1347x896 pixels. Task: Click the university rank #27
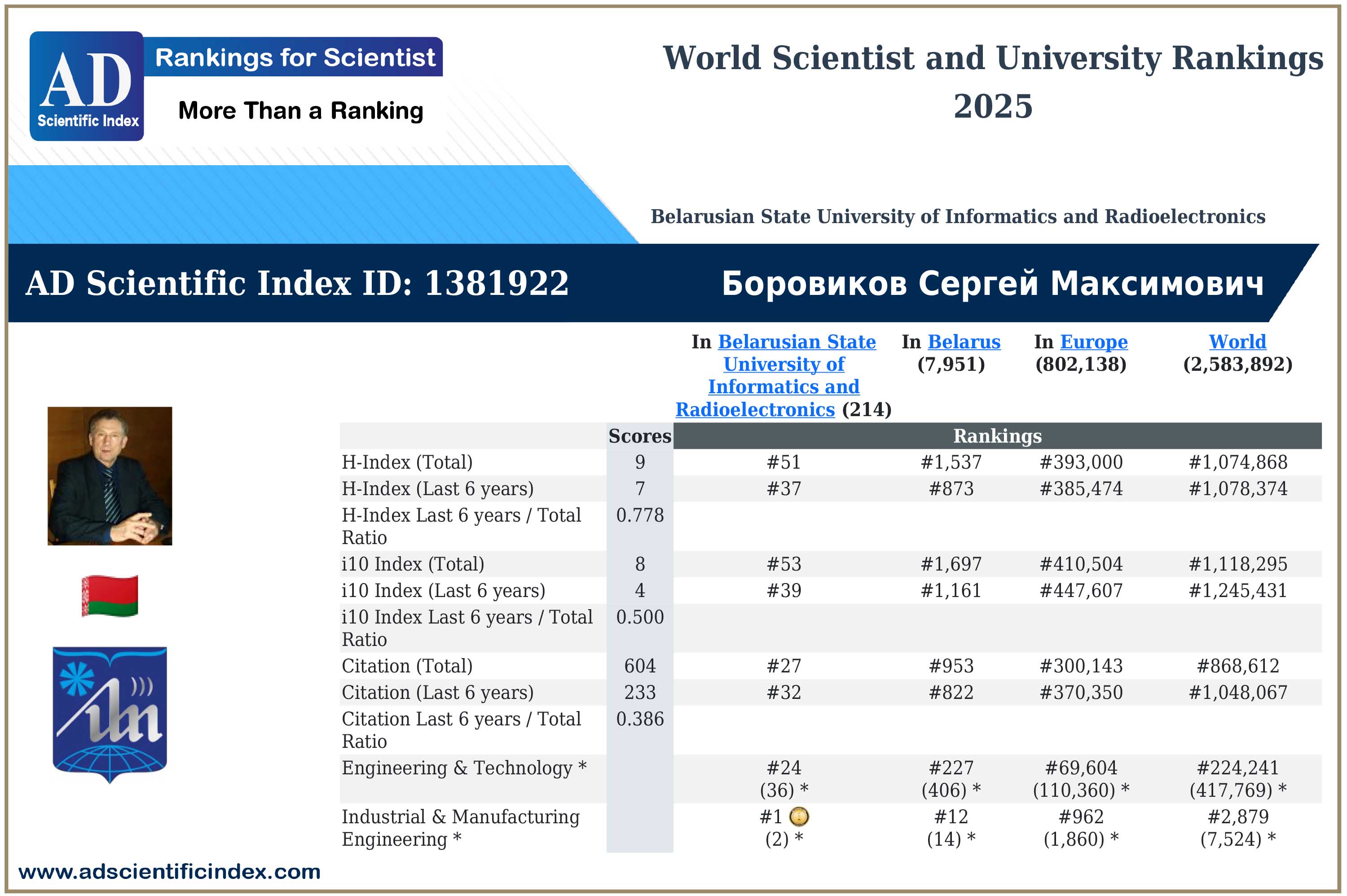784,666
